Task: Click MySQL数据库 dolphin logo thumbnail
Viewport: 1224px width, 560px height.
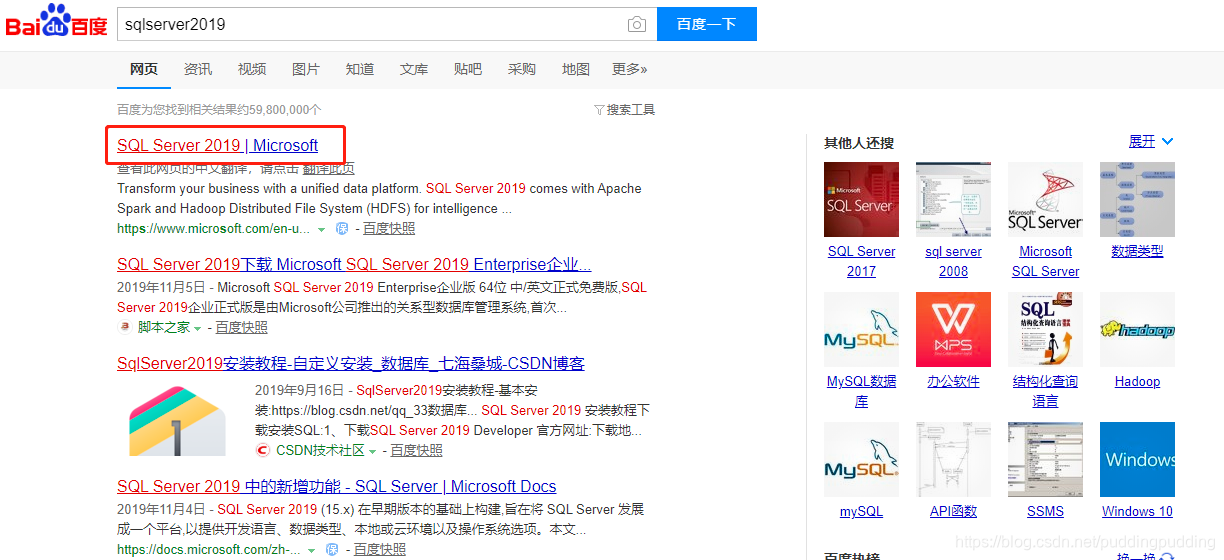Action: pyautogui.click(x=861, y=329)
